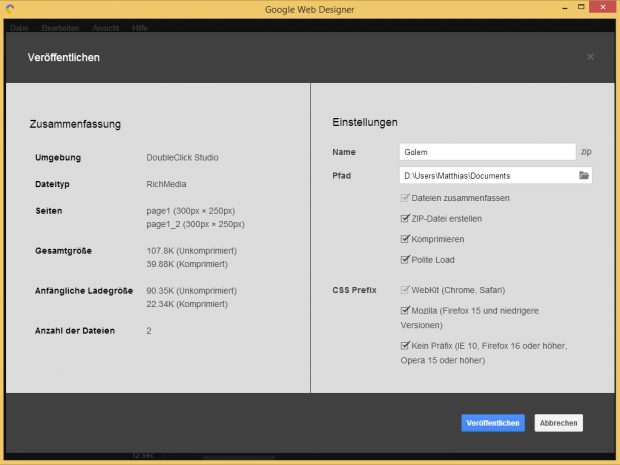Click the folder browse icon next to Pfad

click(x=584, y=176)
